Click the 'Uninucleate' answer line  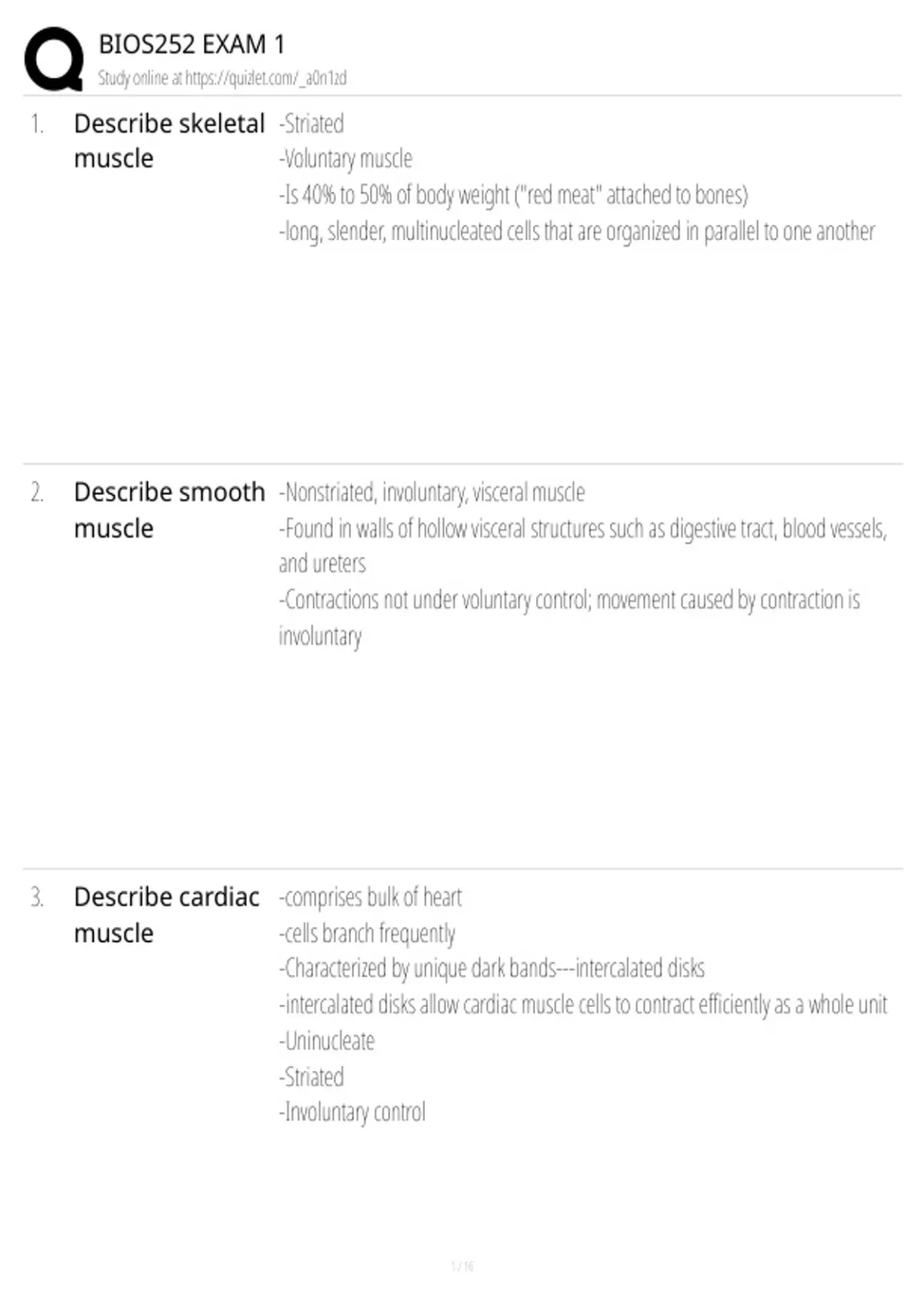[x=327, y=1041]
